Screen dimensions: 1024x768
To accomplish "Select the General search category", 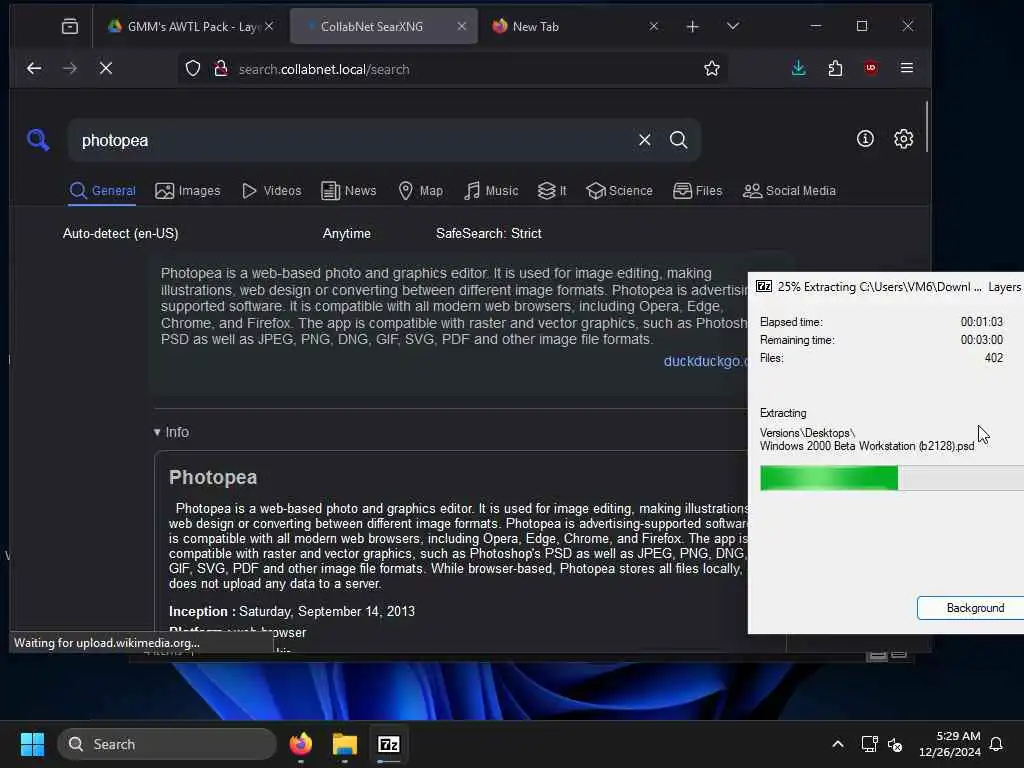I will click(103, 191).
